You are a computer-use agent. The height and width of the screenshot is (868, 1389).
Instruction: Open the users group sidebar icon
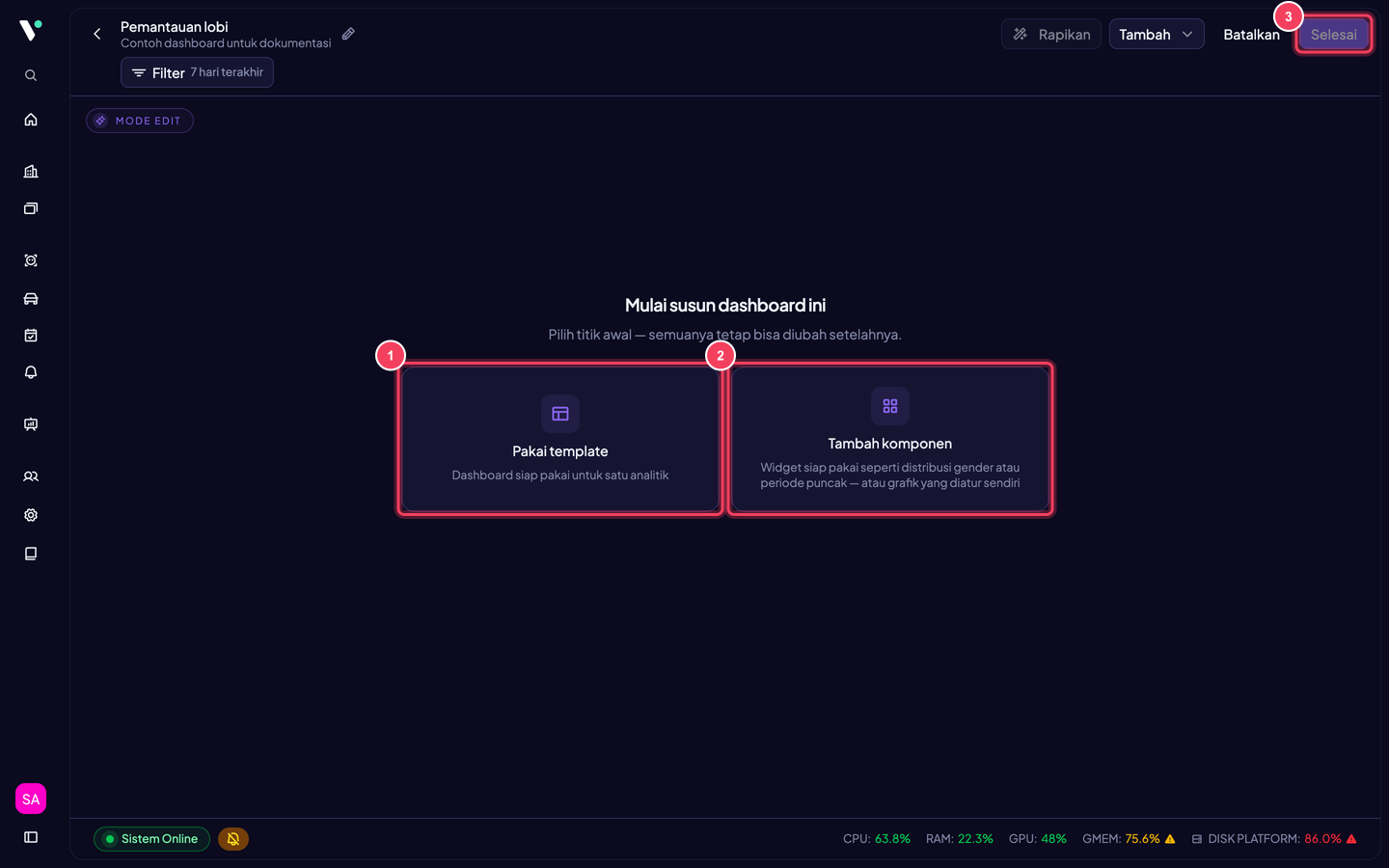click(31, 476)
